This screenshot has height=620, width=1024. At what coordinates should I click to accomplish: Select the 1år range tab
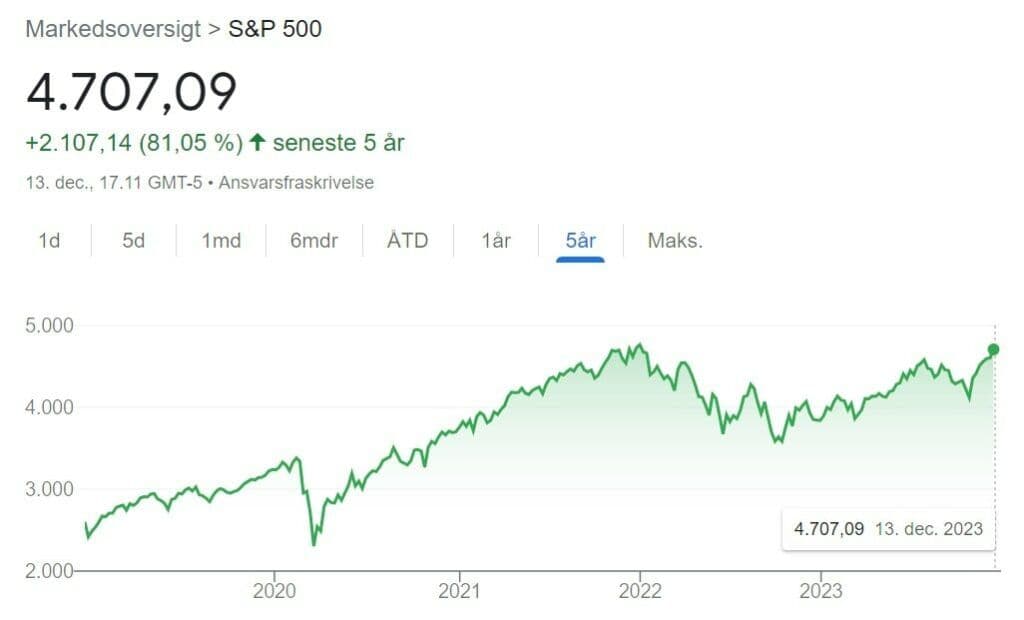tap(496, 241)
